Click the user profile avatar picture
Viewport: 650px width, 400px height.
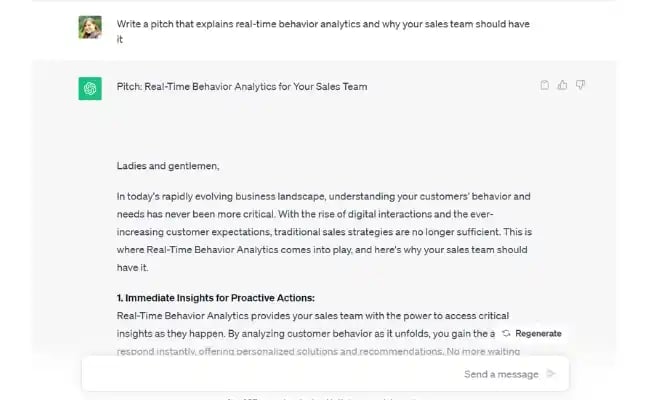(x=90, y=27)
